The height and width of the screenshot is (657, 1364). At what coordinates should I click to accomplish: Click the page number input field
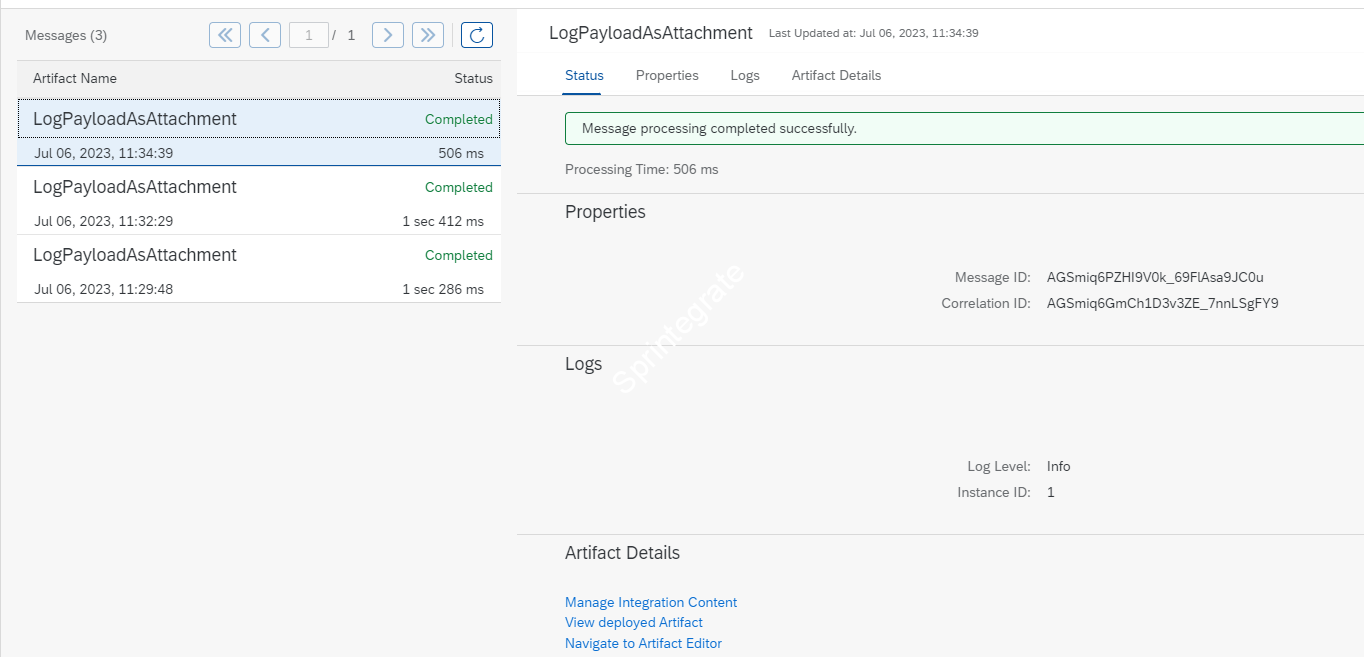[309, 34]
